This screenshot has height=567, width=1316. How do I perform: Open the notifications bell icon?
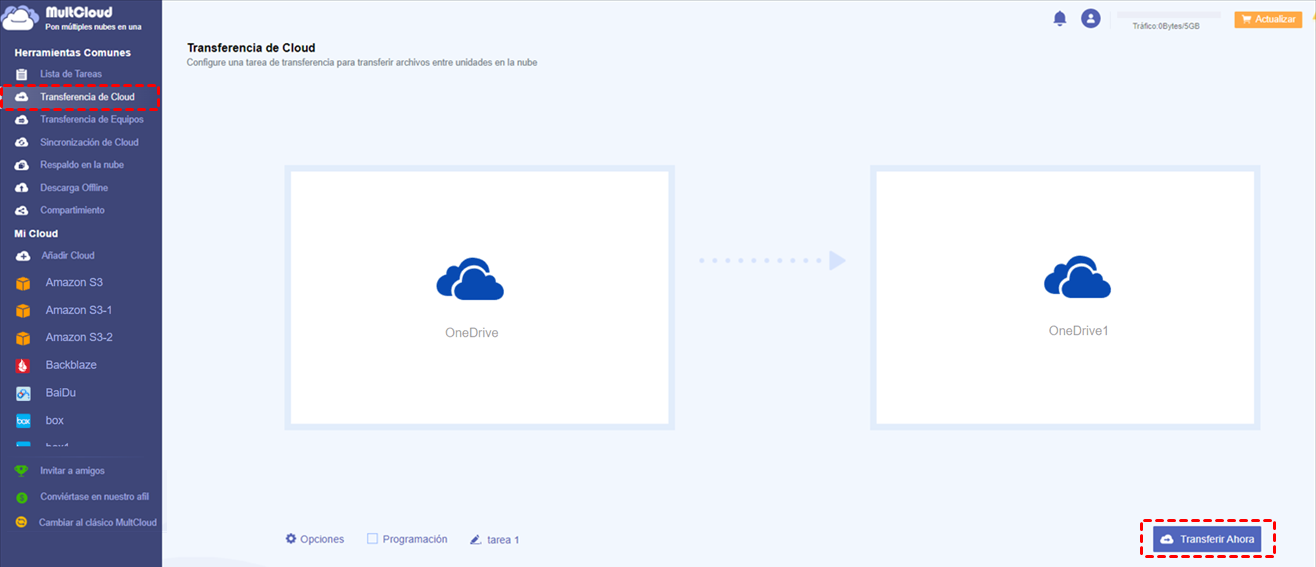tap(1060, 18)
